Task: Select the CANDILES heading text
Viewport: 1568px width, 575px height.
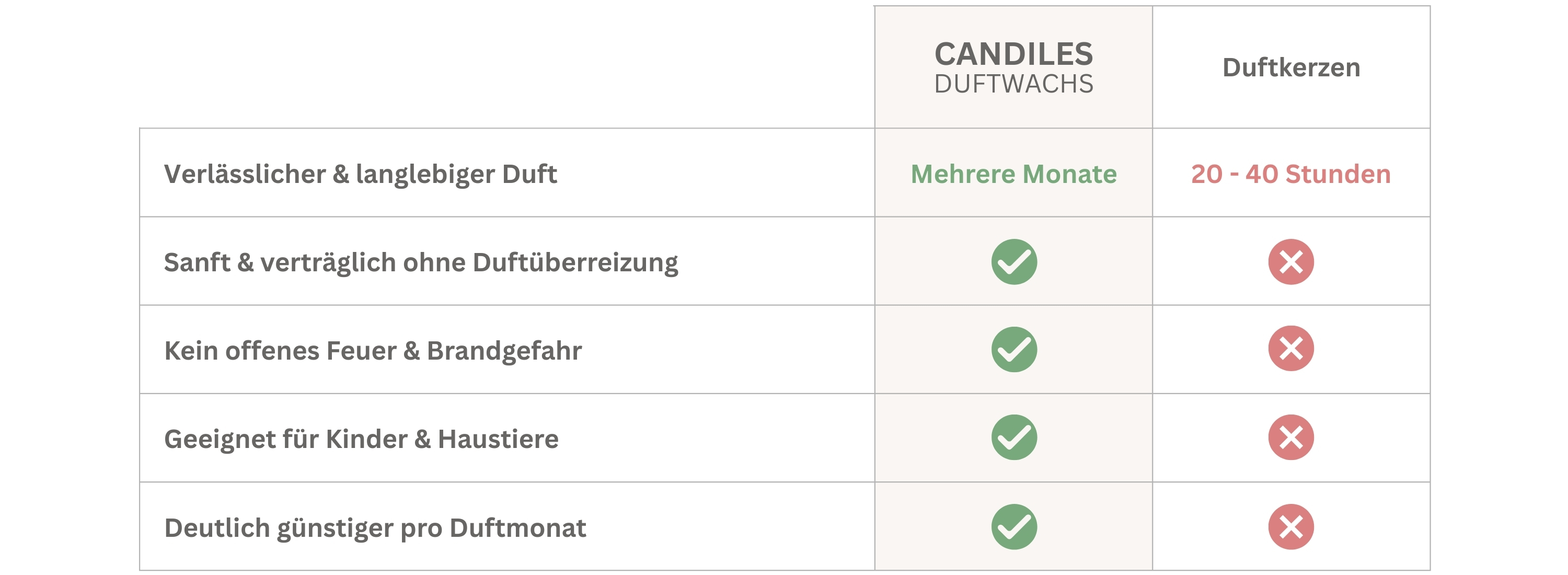Action: click(1013, 54)
